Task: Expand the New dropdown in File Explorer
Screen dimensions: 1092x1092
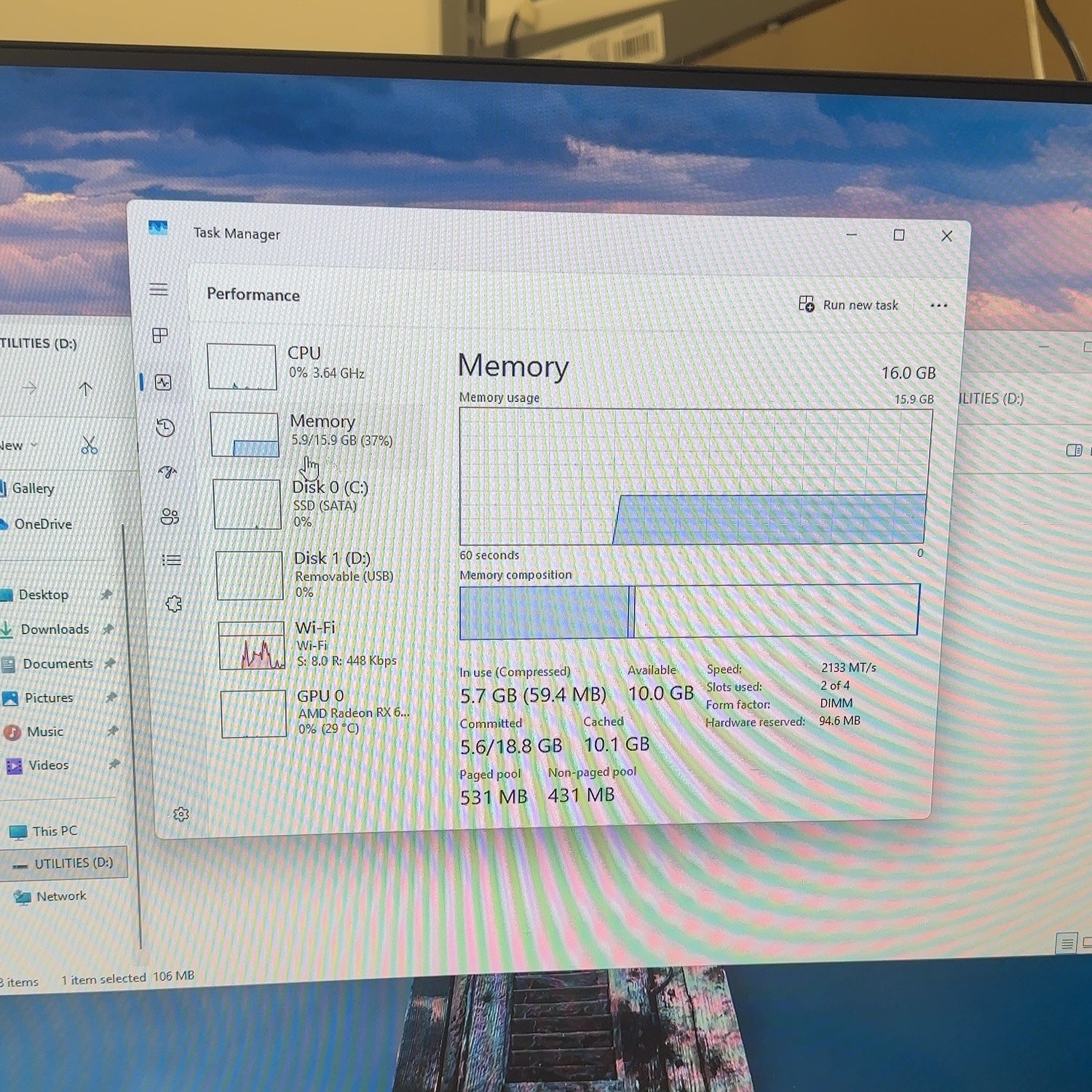Action: (17, 446)
